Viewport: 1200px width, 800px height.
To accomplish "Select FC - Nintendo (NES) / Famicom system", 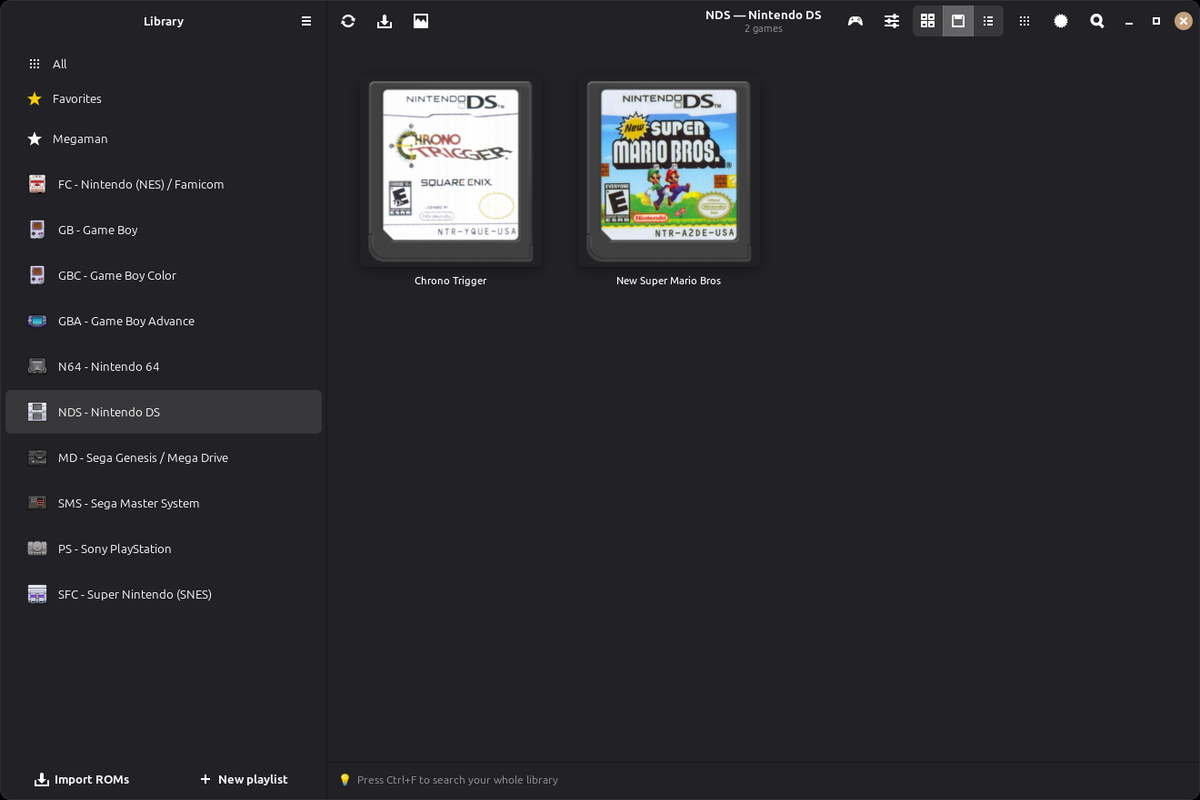I will pos(163,184).
